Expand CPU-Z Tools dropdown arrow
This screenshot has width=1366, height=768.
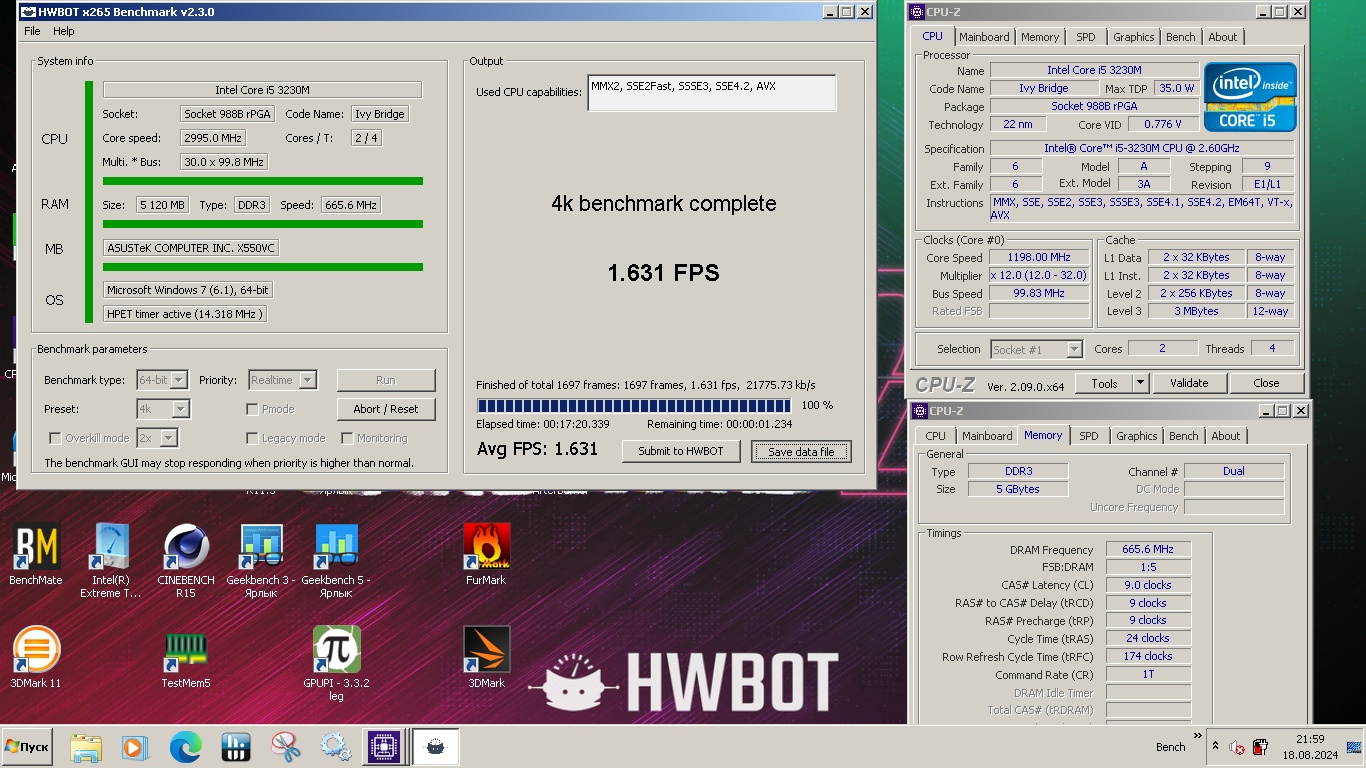point(1140,383)
